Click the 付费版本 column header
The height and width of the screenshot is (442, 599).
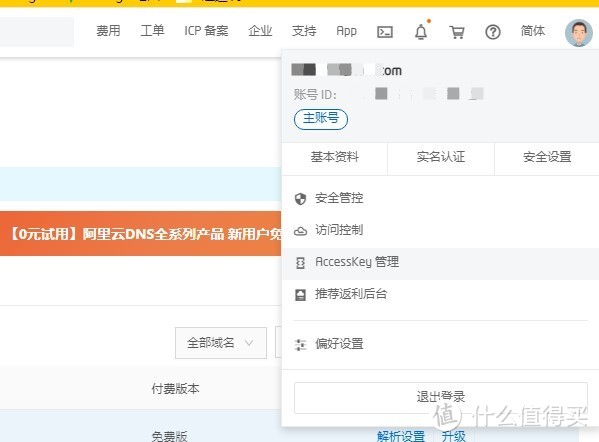click(x=175, y=389)
